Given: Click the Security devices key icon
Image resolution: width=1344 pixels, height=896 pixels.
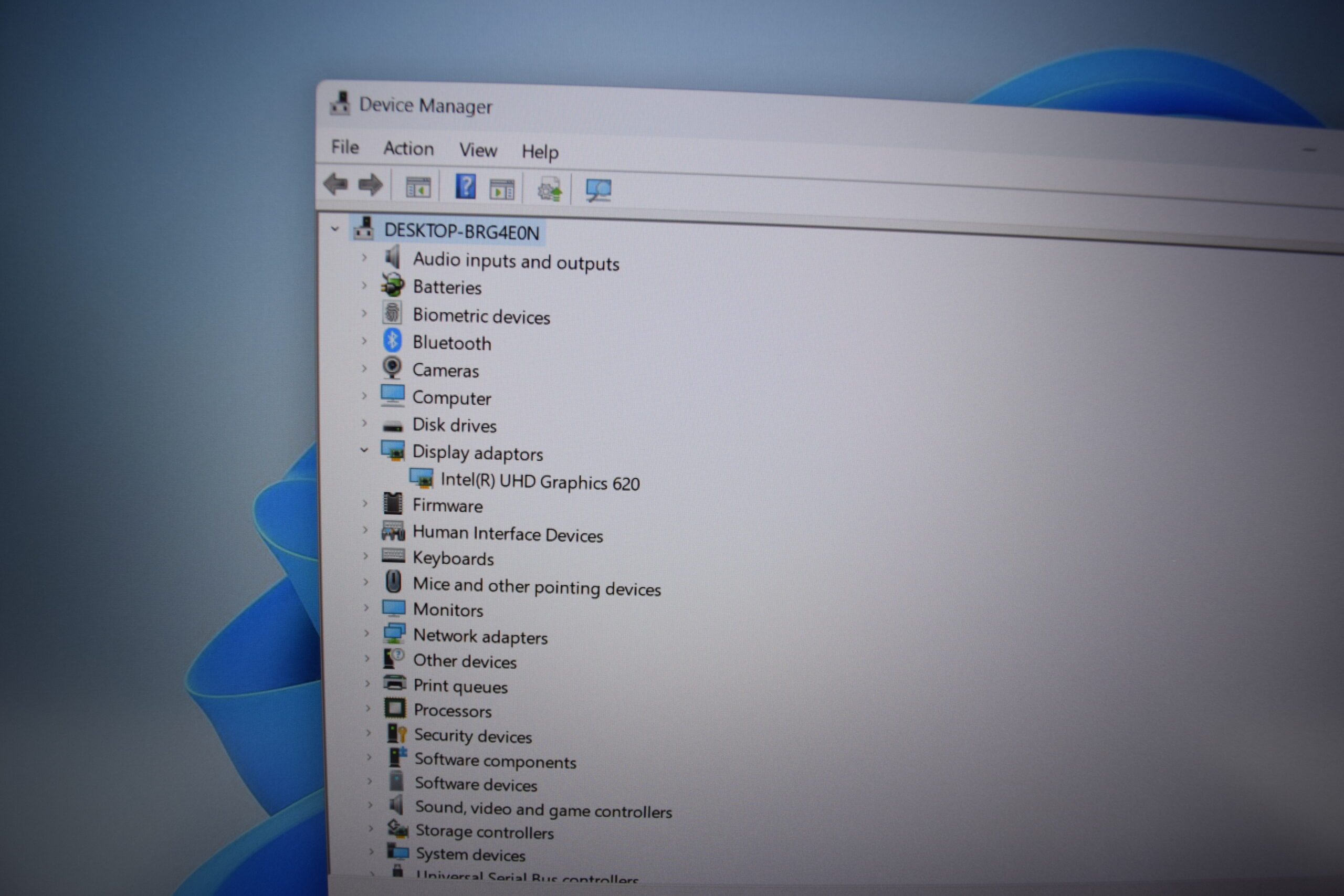Looking at the screenshot, I should point(396,733).
